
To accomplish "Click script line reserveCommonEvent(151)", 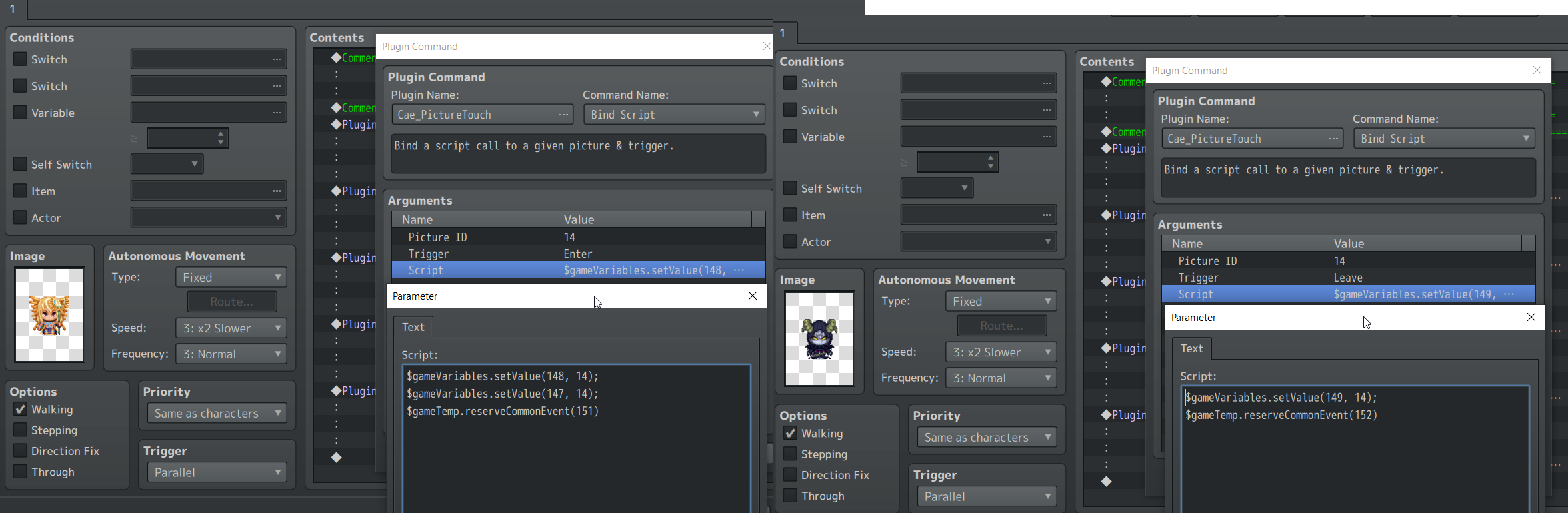I will 503,411.
